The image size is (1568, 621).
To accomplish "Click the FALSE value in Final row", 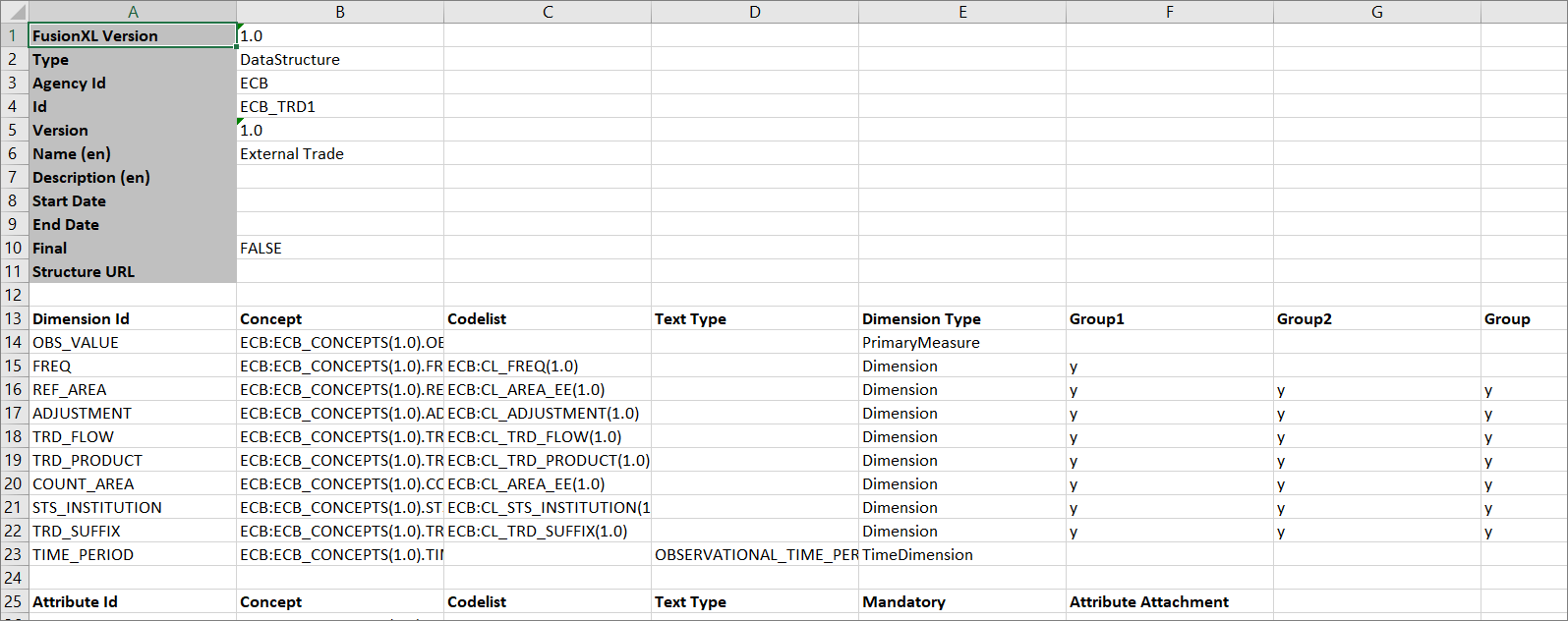I will [339, 249].
